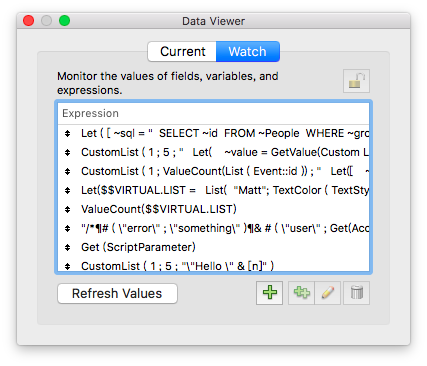Click the Refresh Values button

click(x=117, y=293)
